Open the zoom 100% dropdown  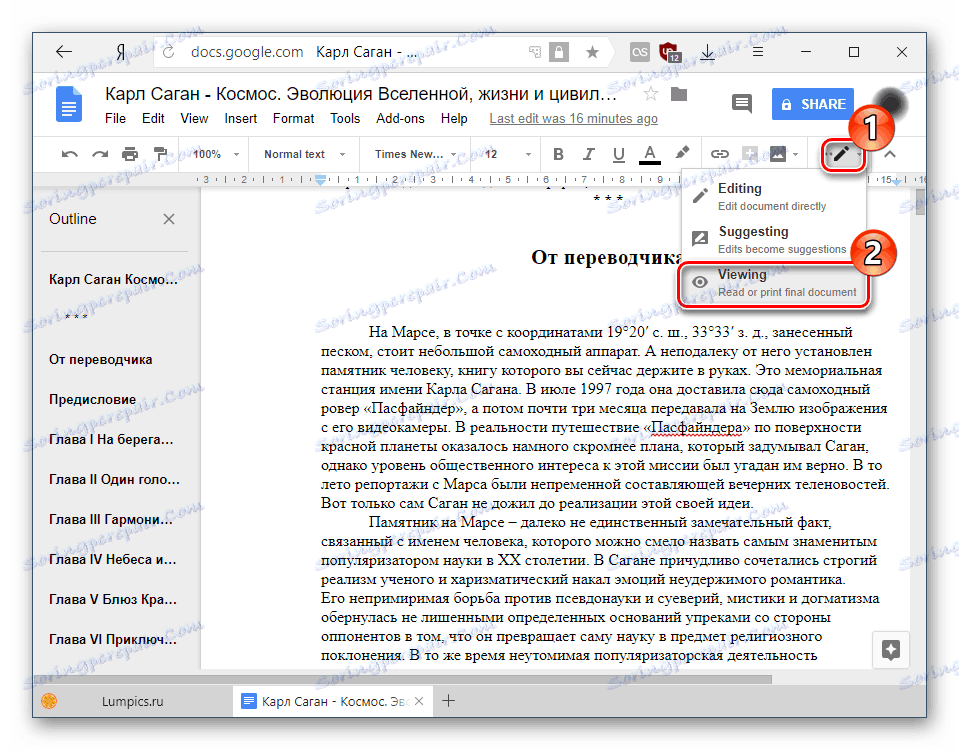coord(216,154)
